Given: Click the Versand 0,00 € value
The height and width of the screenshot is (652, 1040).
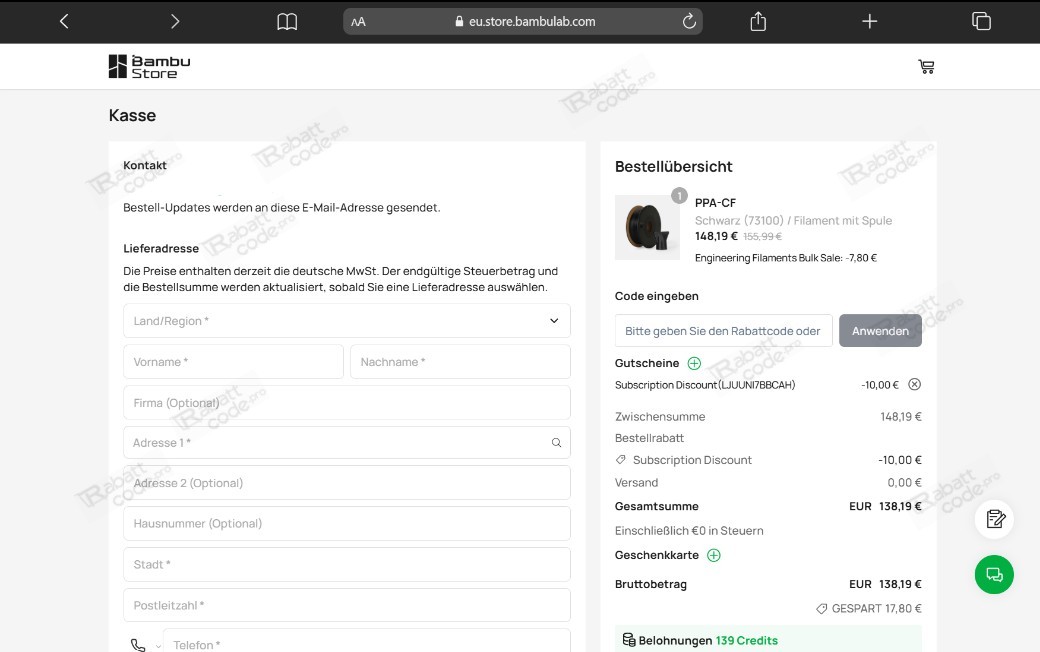Looking at the screenshot, I should [x=905, y=483].
